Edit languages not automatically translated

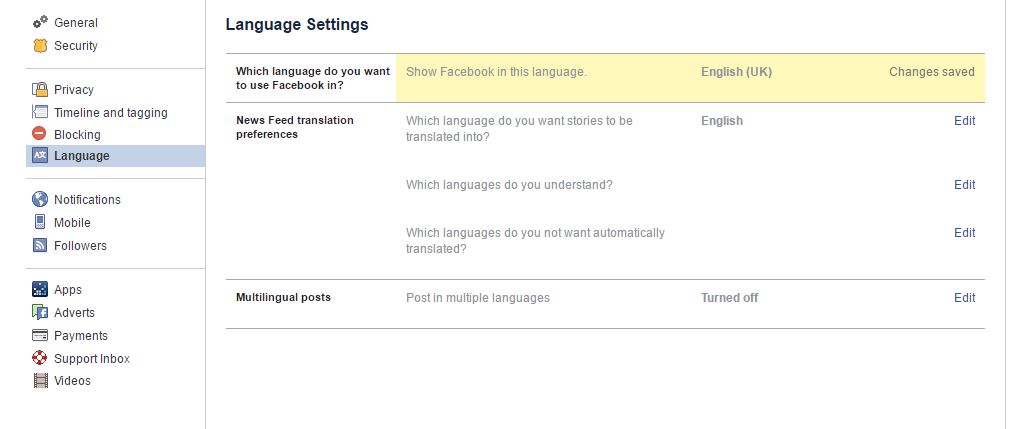coord(964,233)
